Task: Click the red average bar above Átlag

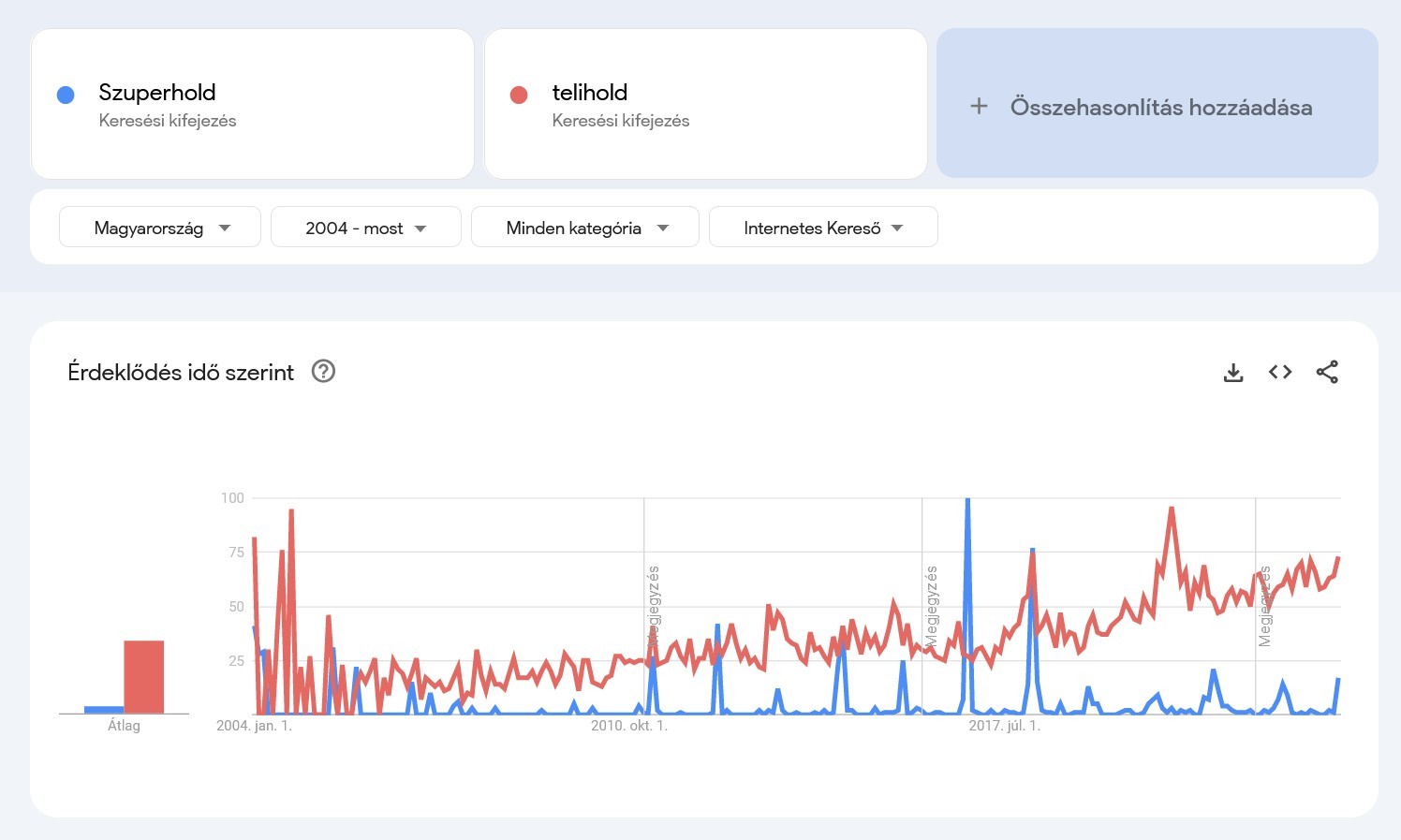Action: [144, 677]
